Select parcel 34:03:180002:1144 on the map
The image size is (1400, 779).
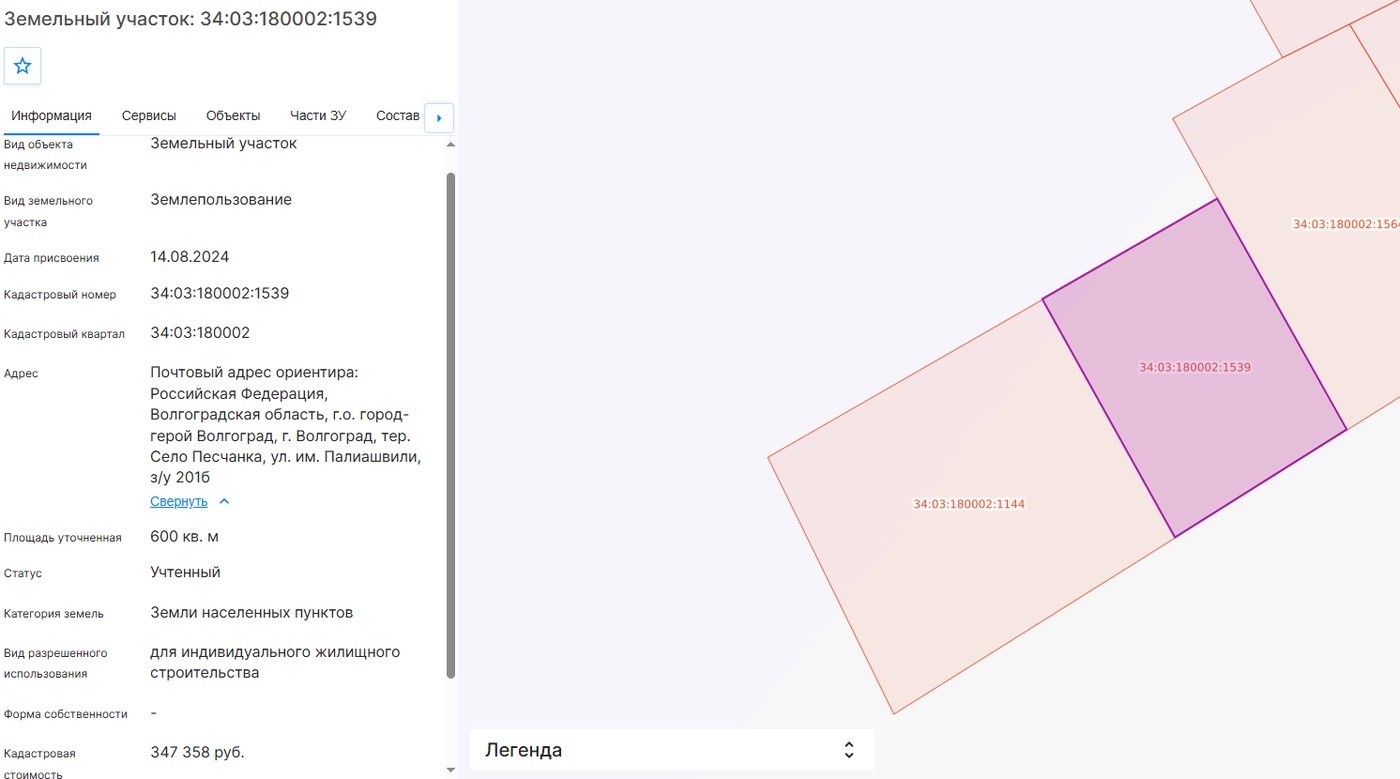coord(970,505)
